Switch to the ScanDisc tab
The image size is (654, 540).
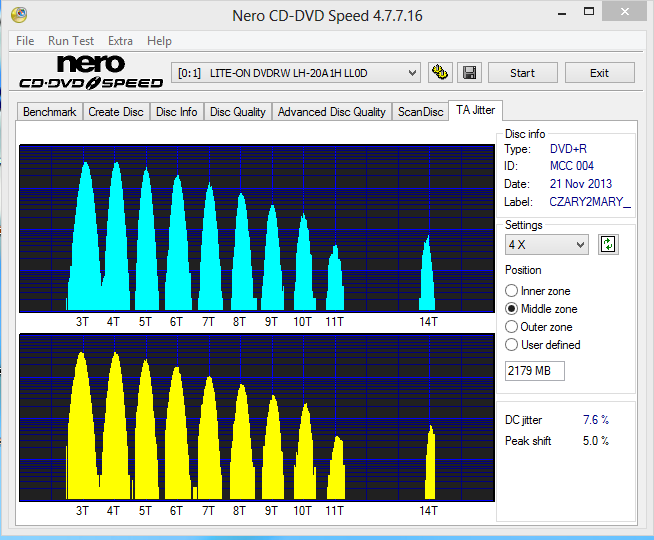point(420,112)
